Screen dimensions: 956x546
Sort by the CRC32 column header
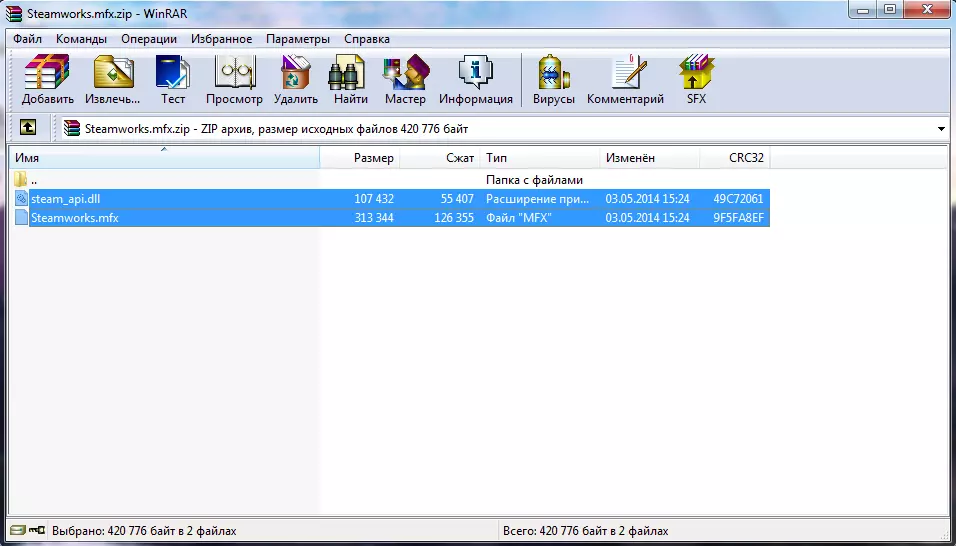[735, 158]
